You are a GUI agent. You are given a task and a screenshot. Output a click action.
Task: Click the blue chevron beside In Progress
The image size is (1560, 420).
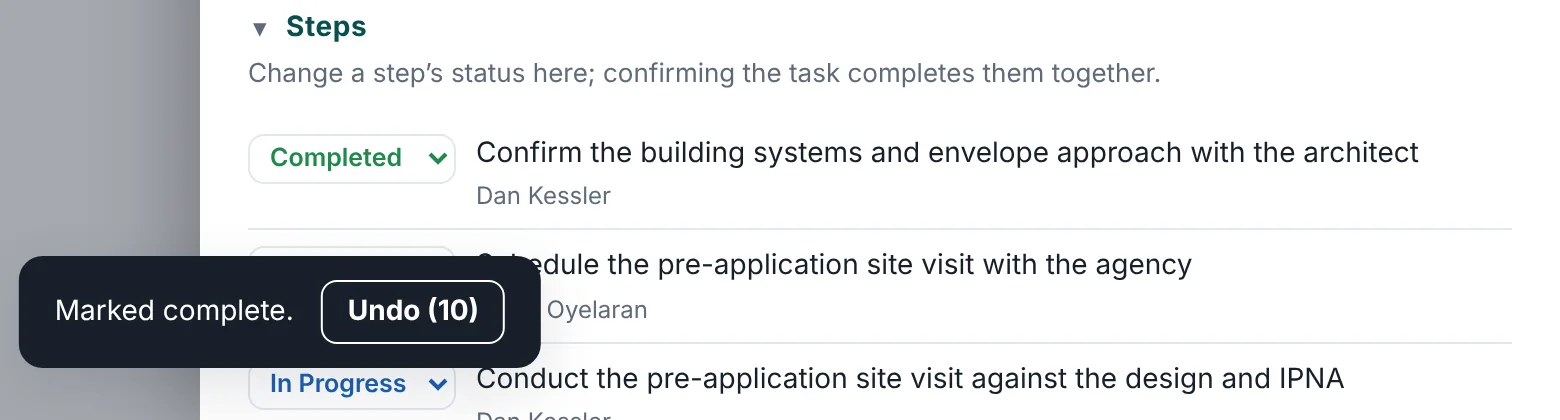pos(436,384)
